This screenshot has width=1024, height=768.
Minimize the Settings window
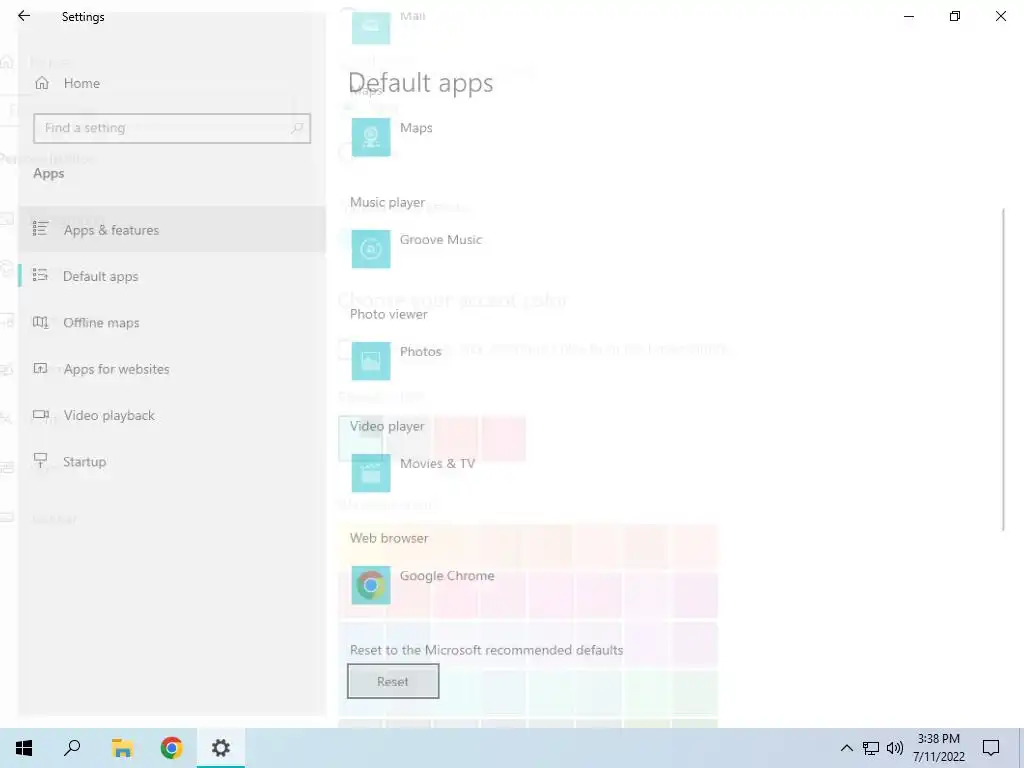coord(908,16)
